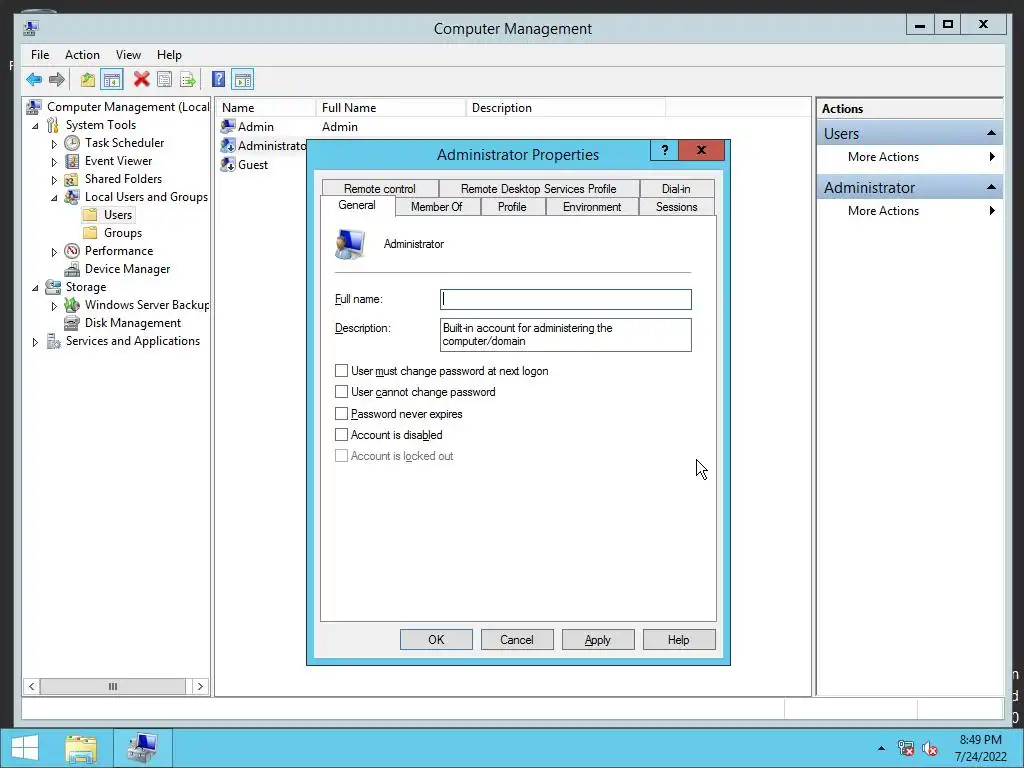The image size is (1024, 768).
Task: Click the Back arrow toolbar icon
Action: pyautogui.click(x=34, y=80)
